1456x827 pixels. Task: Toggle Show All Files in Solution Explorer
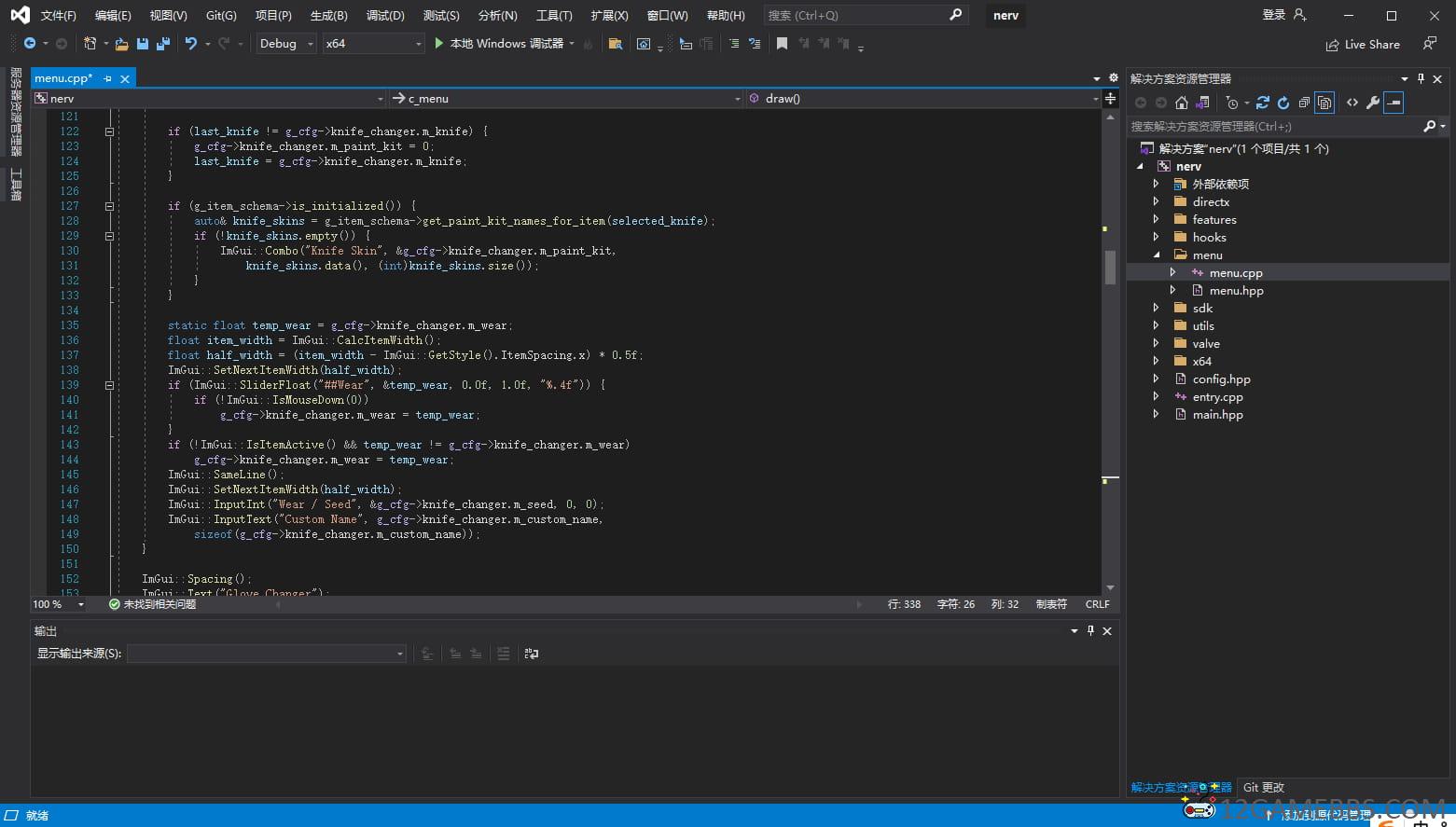point(1324,103)
